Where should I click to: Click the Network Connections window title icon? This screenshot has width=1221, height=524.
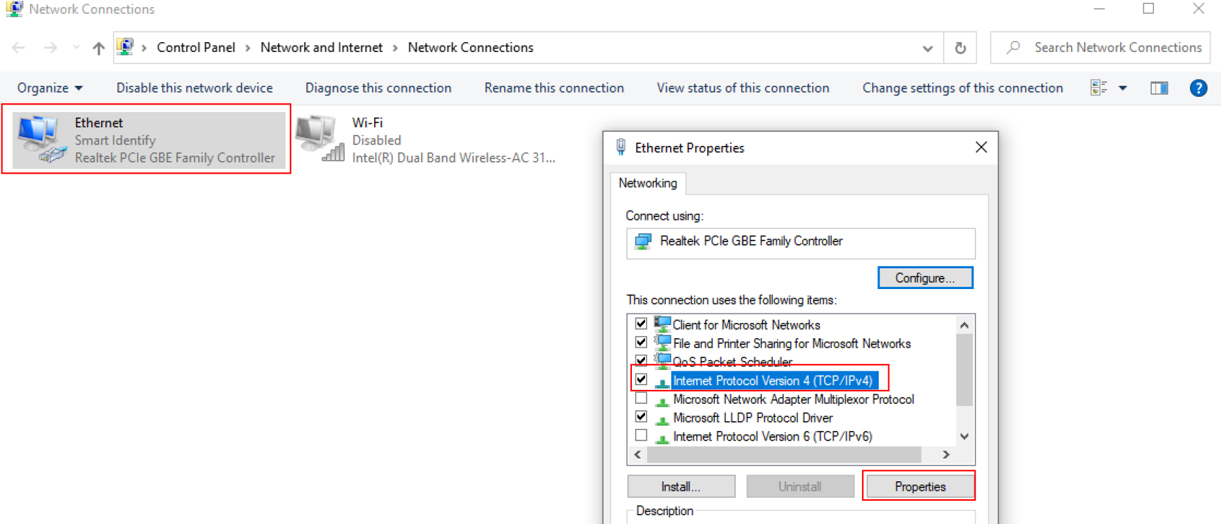pos(14,9)
